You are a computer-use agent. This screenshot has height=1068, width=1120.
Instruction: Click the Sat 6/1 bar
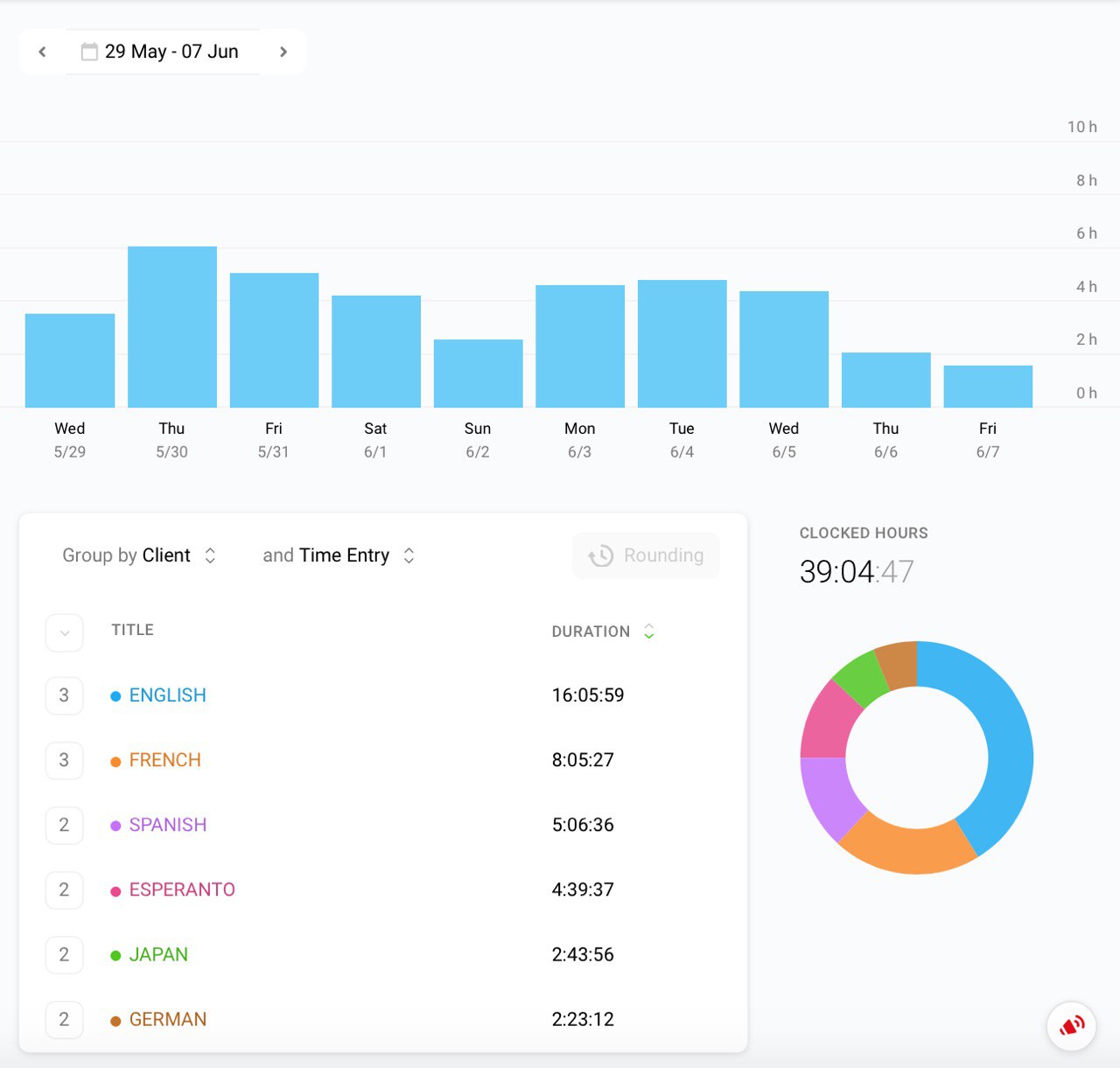[x=376, y=352]
